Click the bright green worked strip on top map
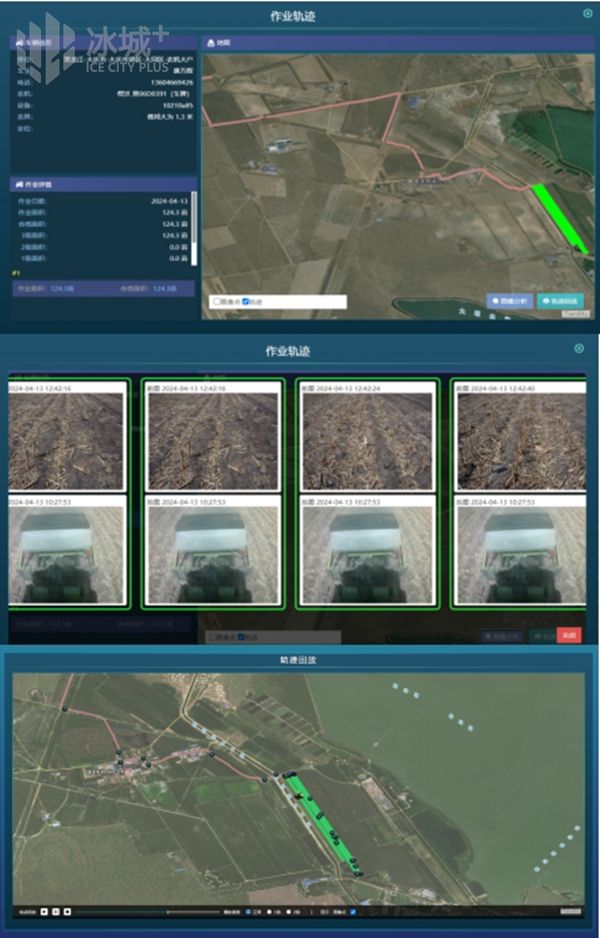The image size is (600, 938). (559, 218)
